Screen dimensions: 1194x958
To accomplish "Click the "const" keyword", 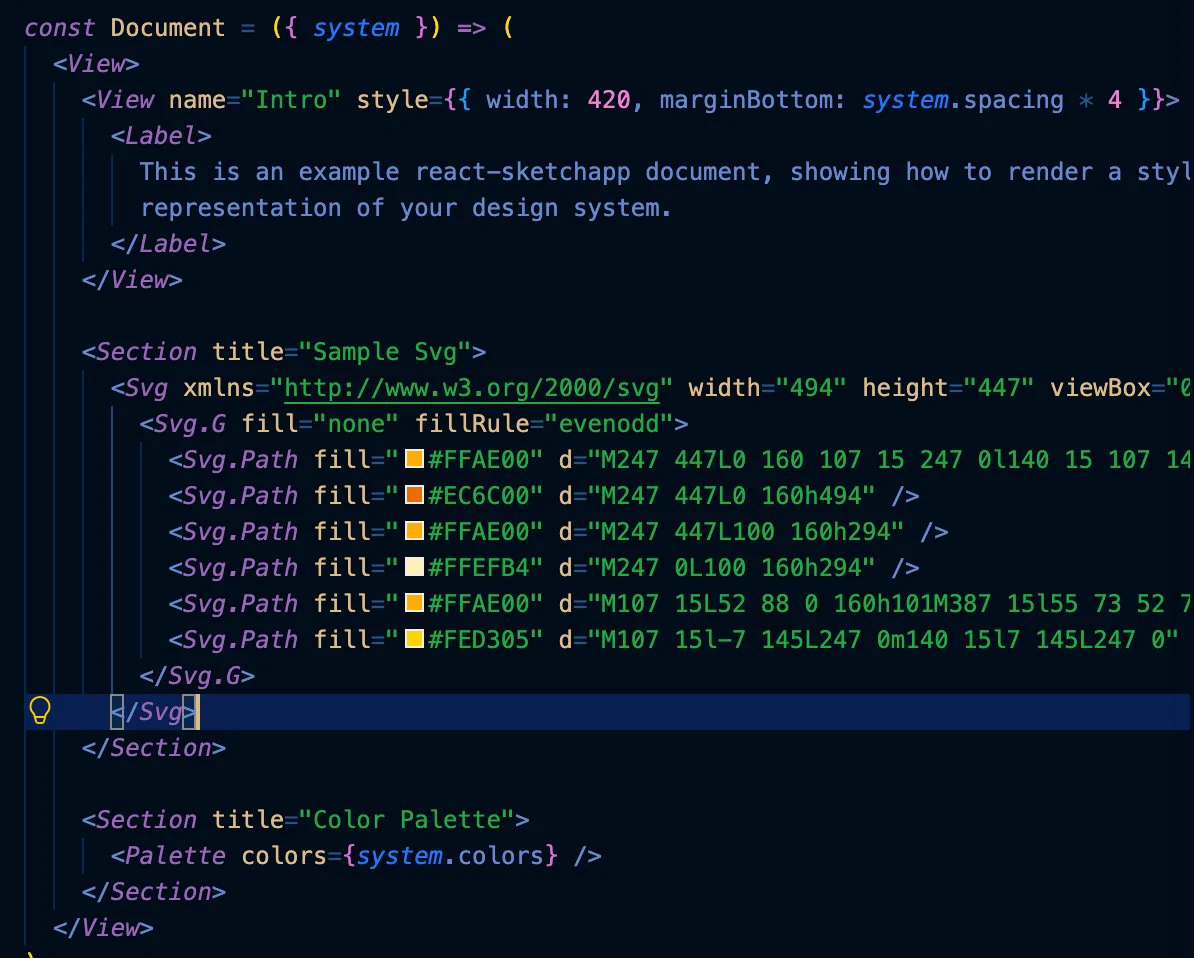I will [x=59, y=28].
